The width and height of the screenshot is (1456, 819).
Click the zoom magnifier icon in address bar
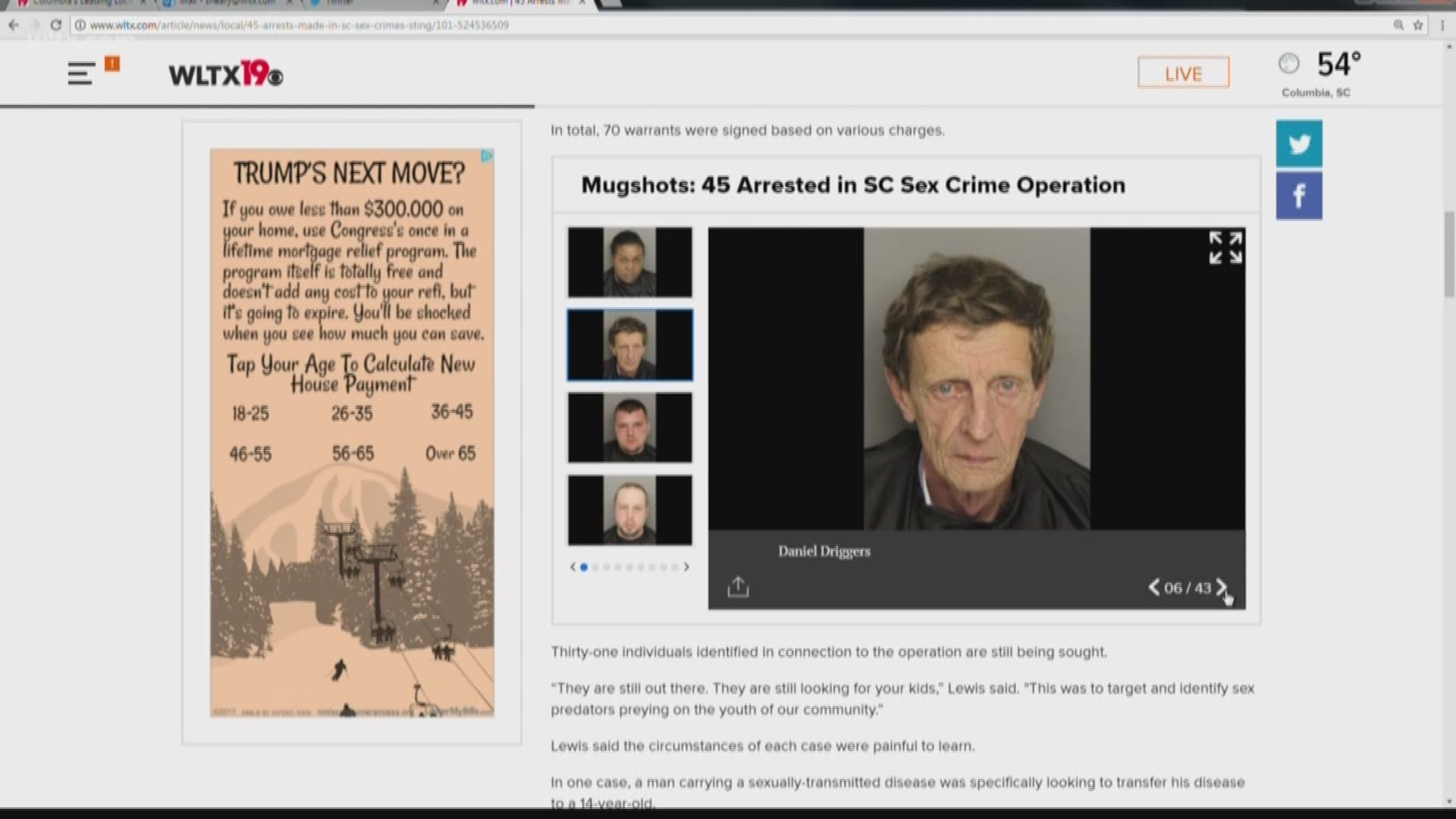1398,25
